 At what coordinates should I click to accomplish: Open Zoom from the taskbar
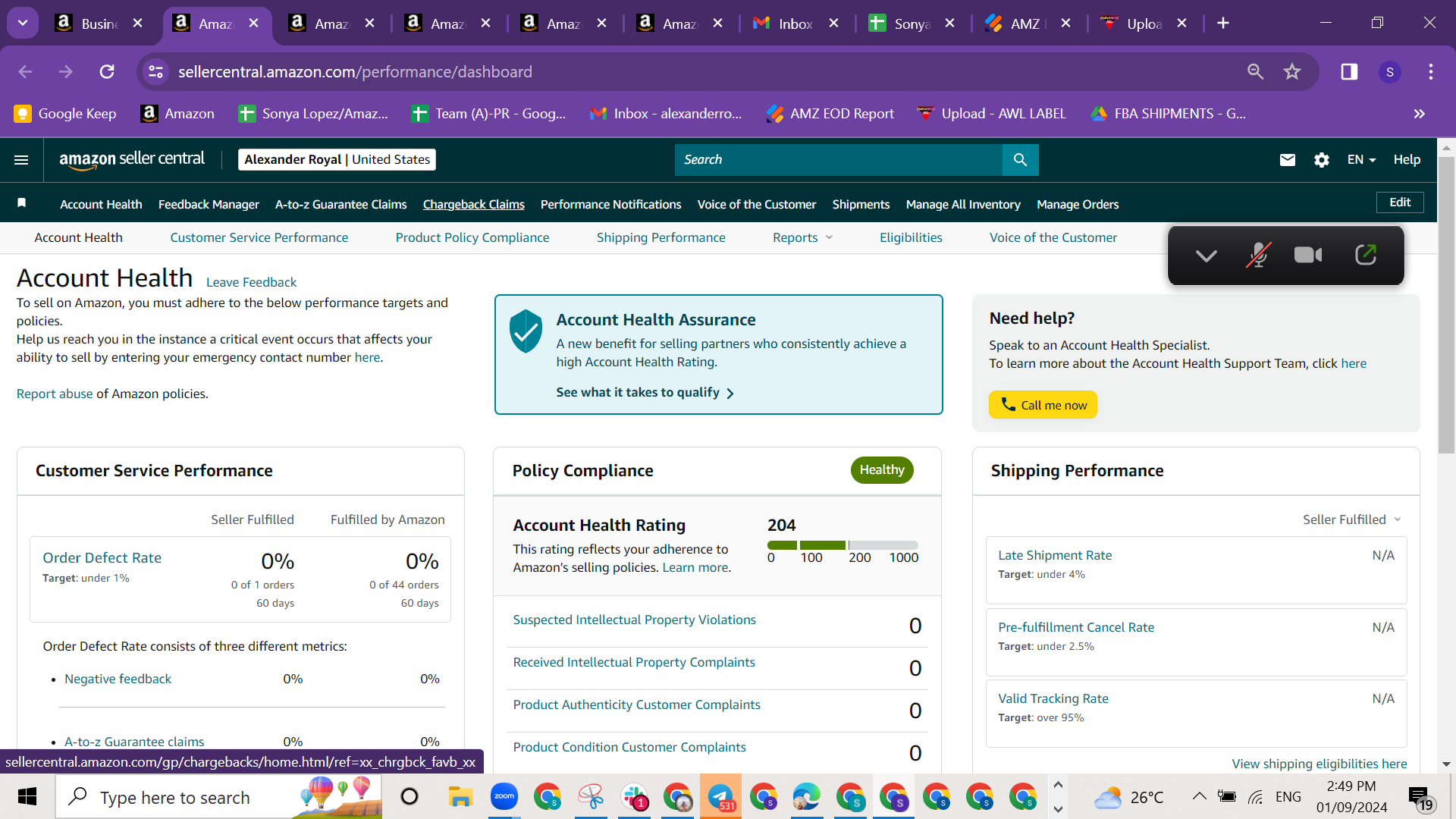tap(504, 797)
